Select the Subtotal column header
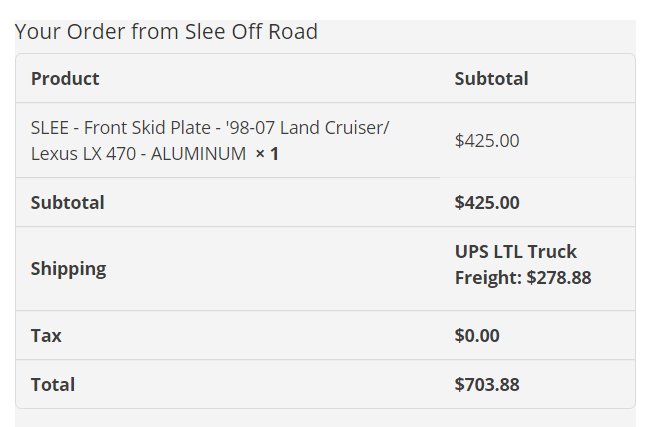 point(491,79)
